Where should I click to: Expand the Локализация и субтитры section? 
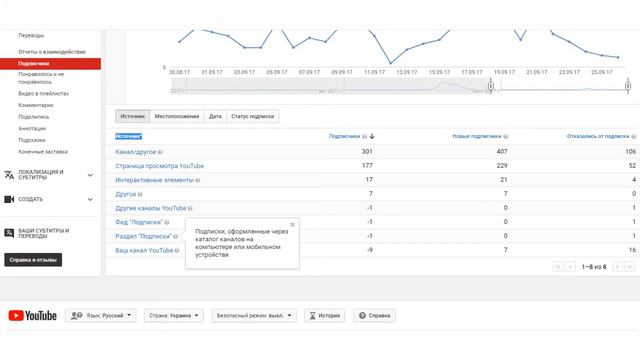90,175
